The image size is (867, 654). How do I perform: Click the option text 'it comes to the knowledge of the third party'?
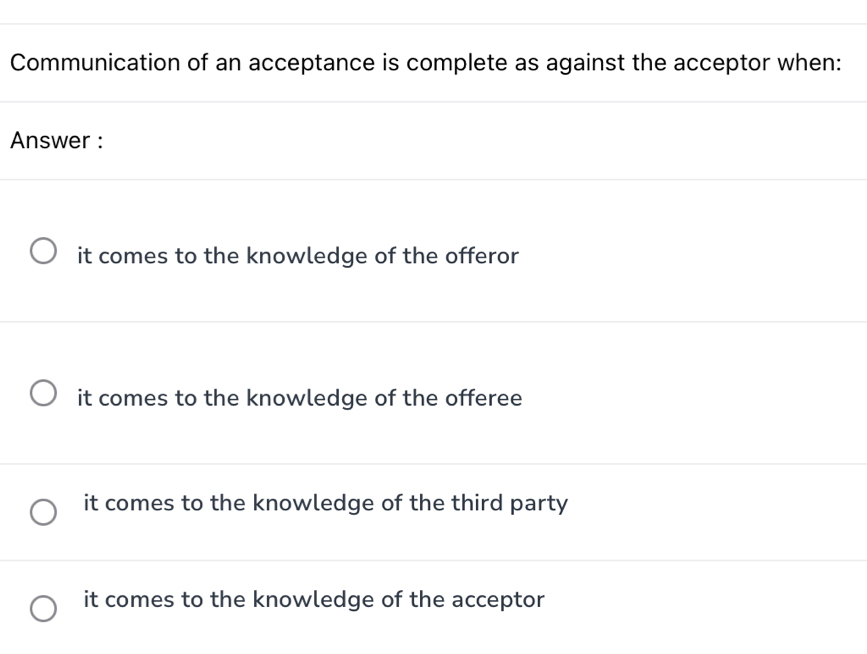[326, 503]
